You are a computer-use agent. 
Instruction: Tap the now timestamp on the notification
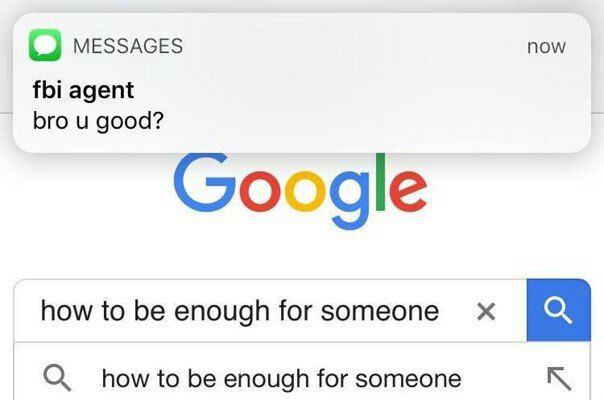(x=546, y=47)
